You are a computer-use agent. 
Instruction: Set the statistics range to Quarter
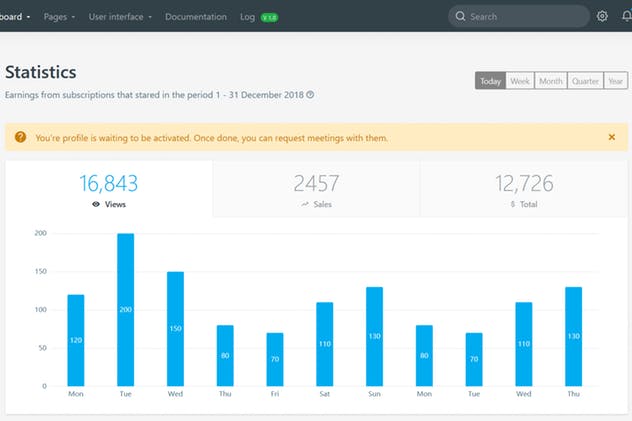584,81
